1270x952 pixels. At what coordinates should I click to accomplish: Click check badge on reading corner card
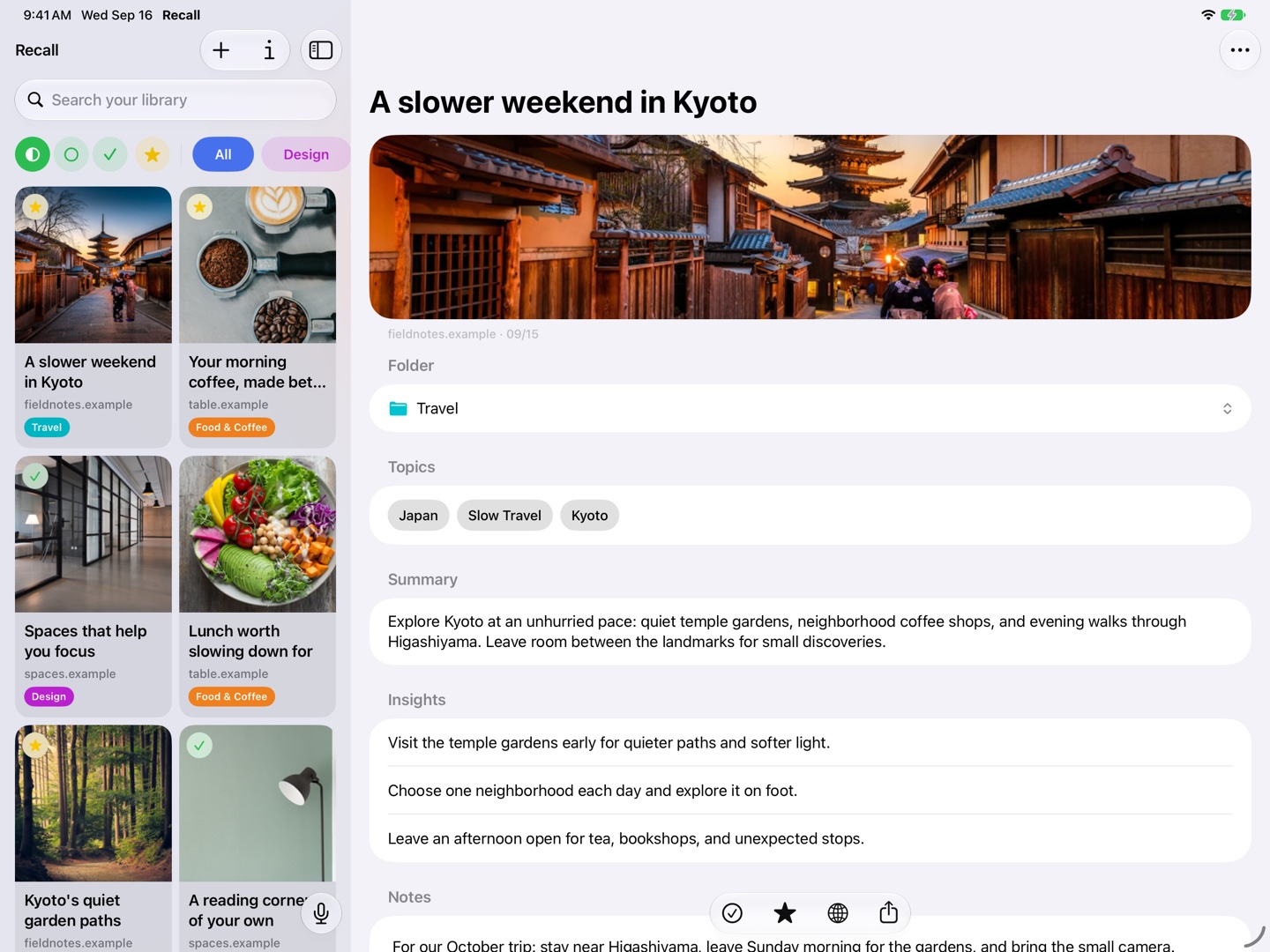199,746
